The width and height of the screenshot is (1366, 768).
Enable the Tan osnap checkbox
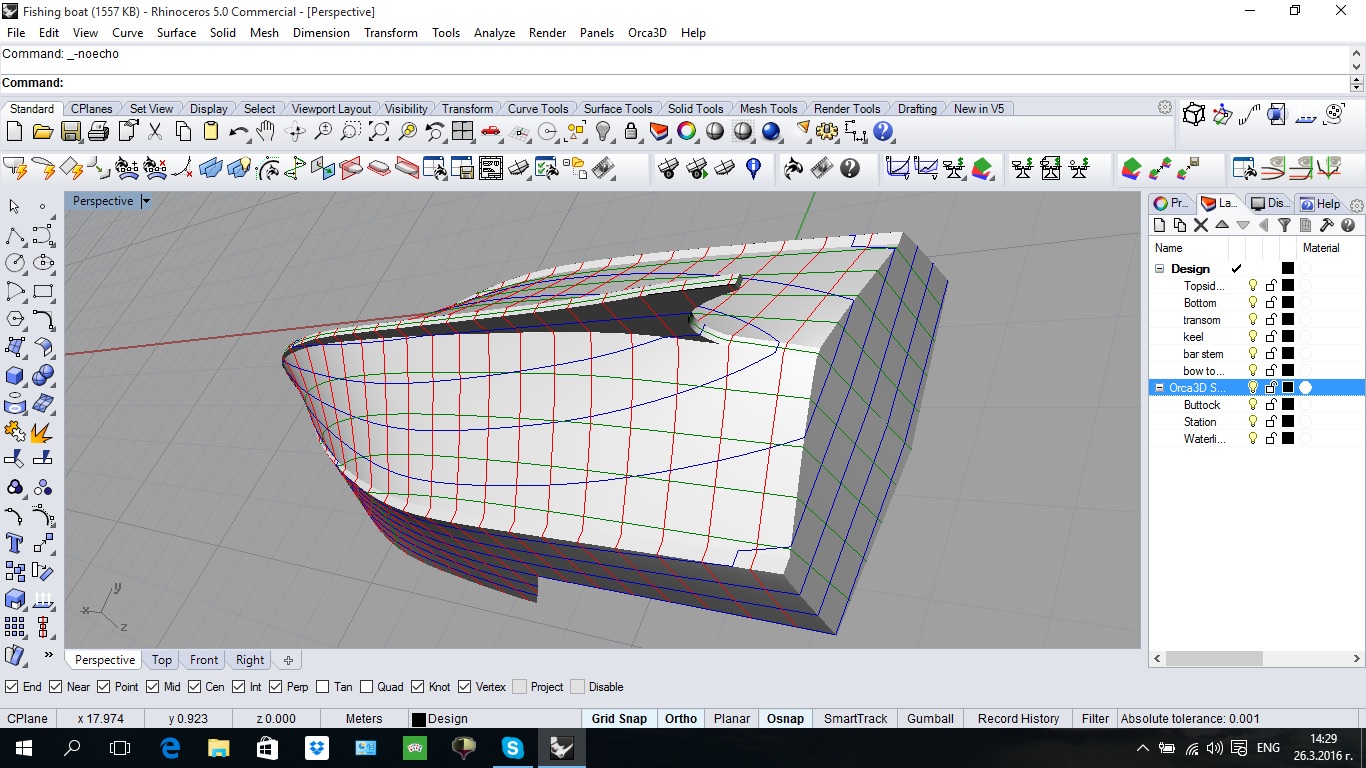click(322, 687)
